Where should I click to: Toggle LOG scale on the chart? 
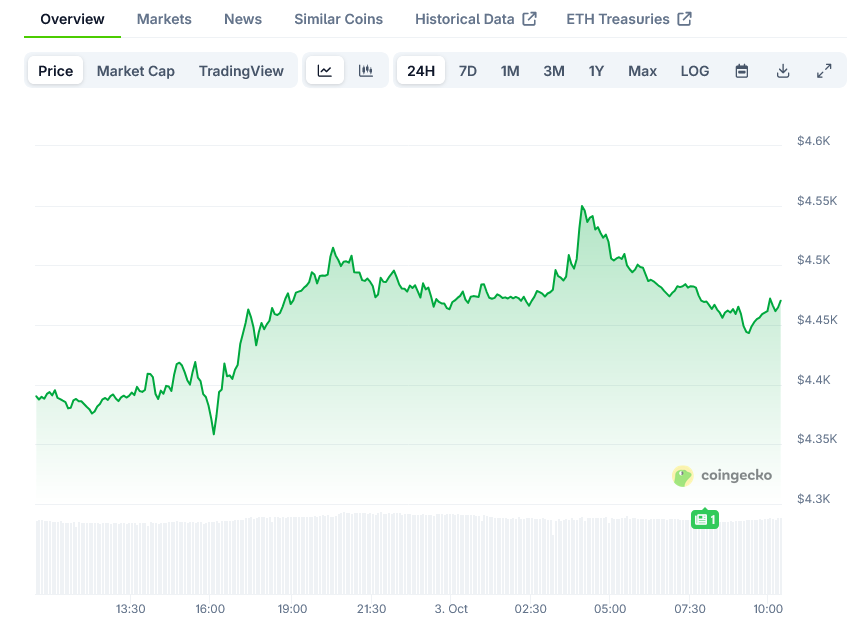point(694,70)
